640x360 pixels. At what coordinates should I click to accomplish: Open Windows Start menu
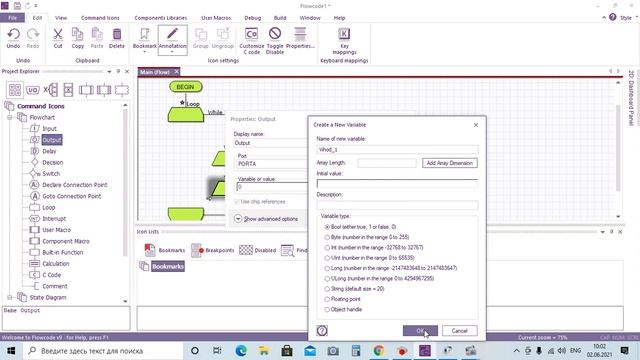(x=10, y=351)
